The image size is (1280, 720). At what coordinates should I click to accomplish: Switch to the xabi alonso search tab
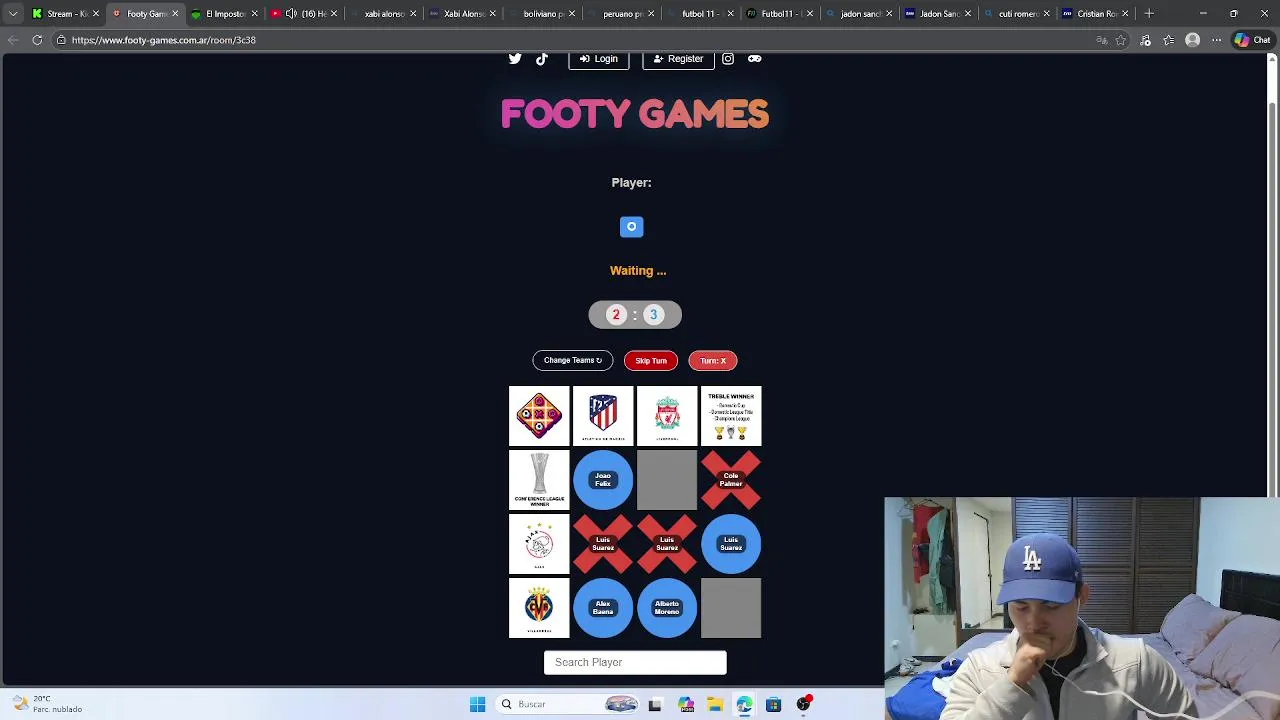tap(382, 14)
